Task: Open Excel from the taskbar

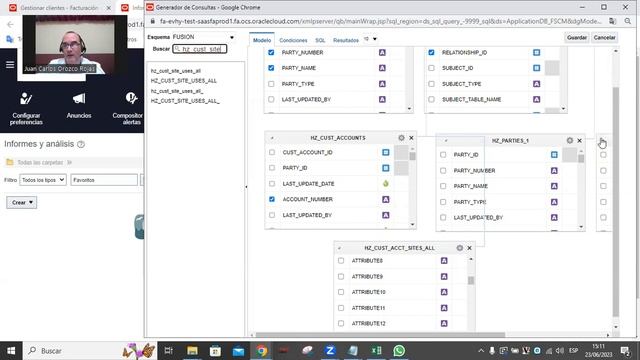Action: tap(376, 351)
